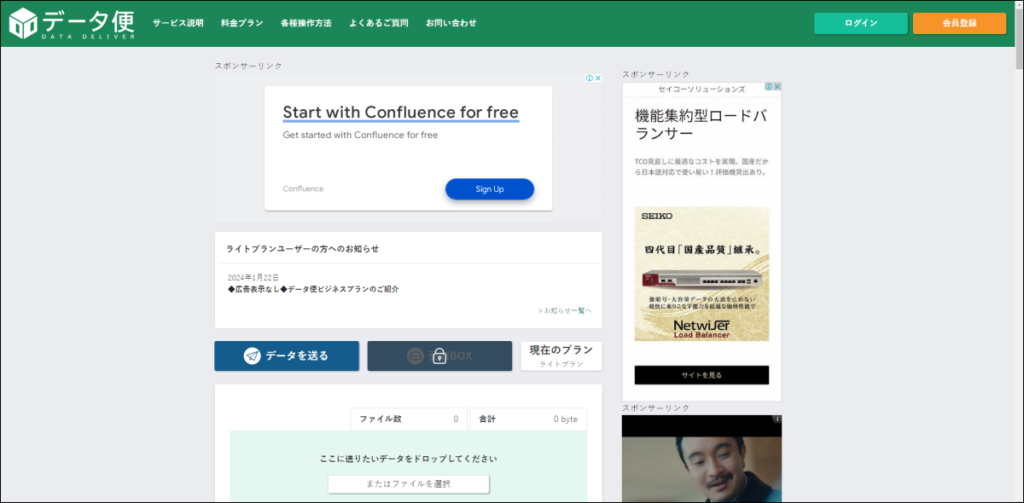
Task: Open データ便ビジネスプランのご紹介 notice link
Action: click(313, 289)
